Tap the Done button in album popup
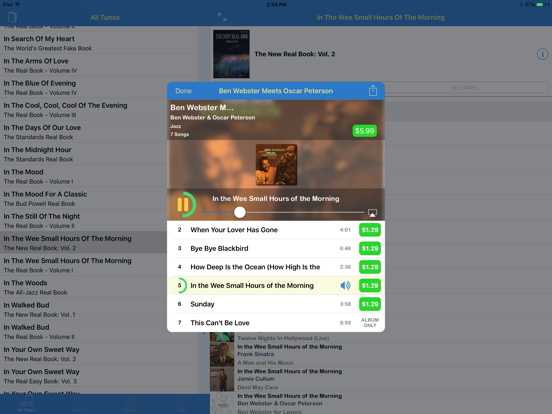 (183, 91)
